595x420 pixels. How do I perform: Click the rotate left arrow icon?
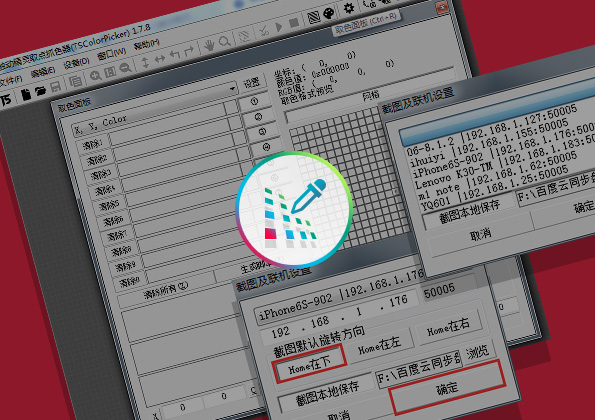[x=175, y=54]
